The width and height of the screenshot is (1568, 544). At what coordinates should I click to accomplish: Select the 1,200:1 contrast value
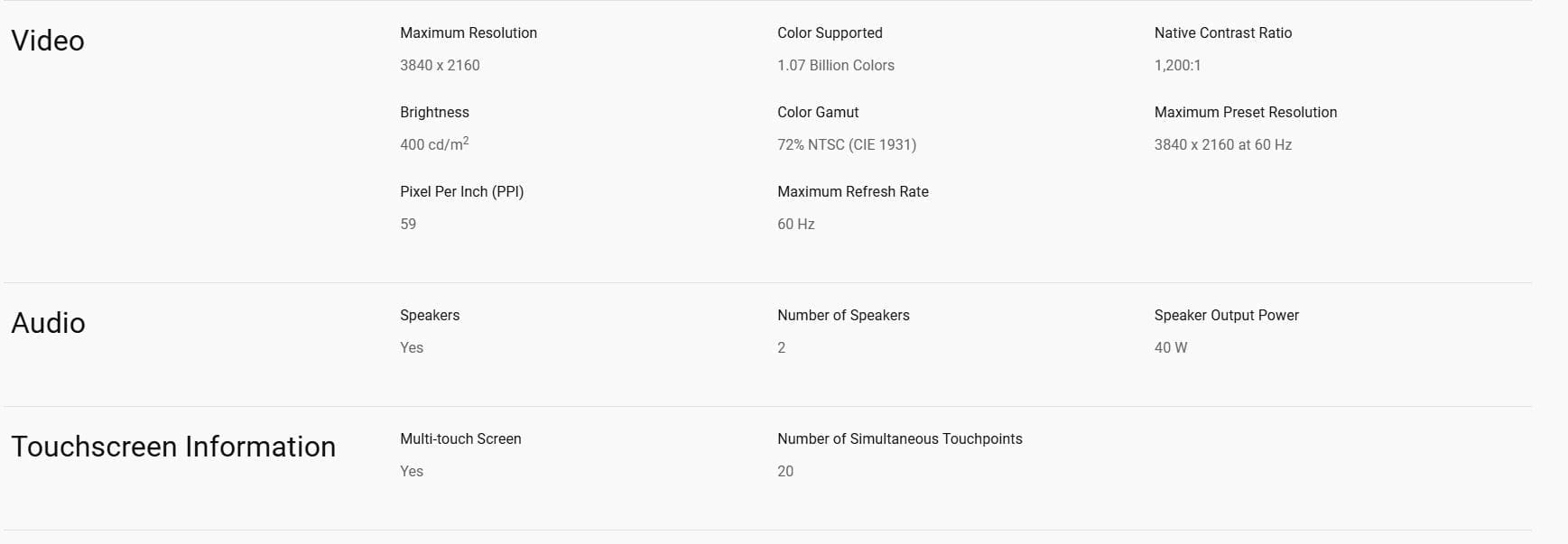[x=1177, y=65]
